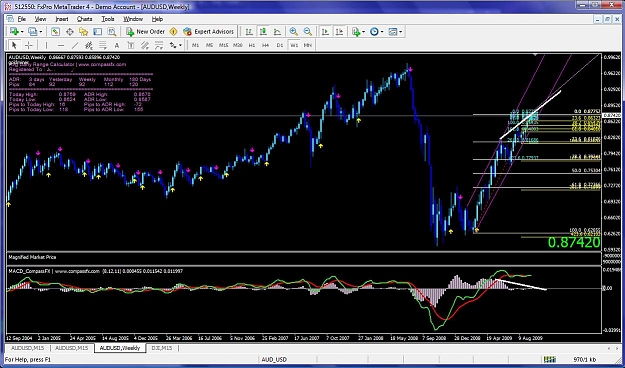Switch timeframe to M1
625x368 pixels.
(195, 45)
